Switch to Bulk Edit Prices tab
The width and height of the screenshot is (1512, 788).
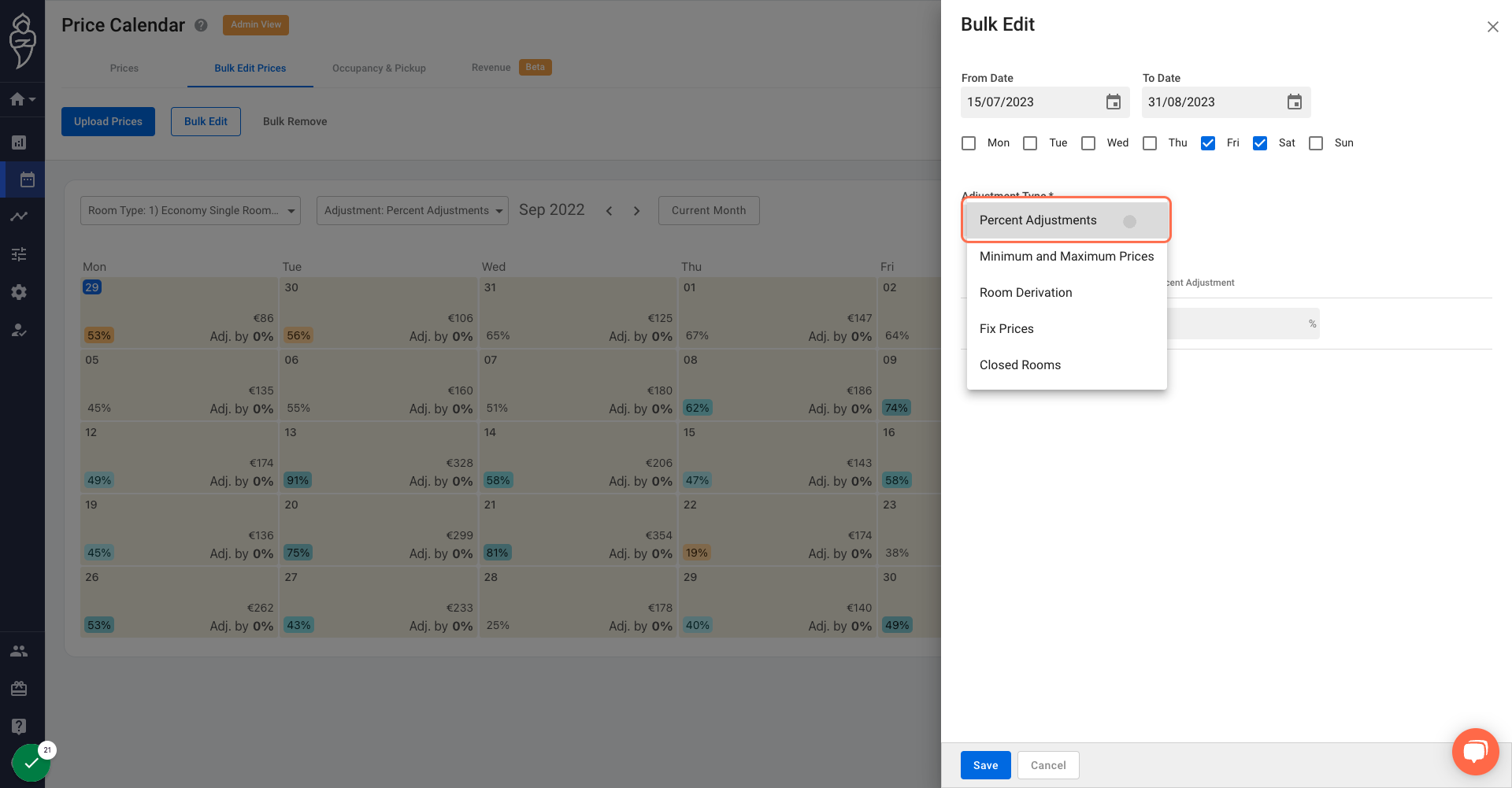coord(250,68)
